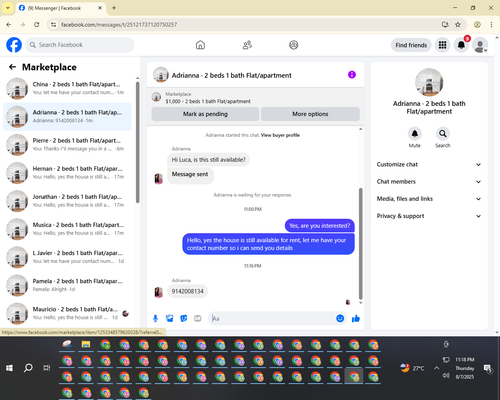Mute this chat with the bell icon
500x400 pixels.
tap(415, 134)
